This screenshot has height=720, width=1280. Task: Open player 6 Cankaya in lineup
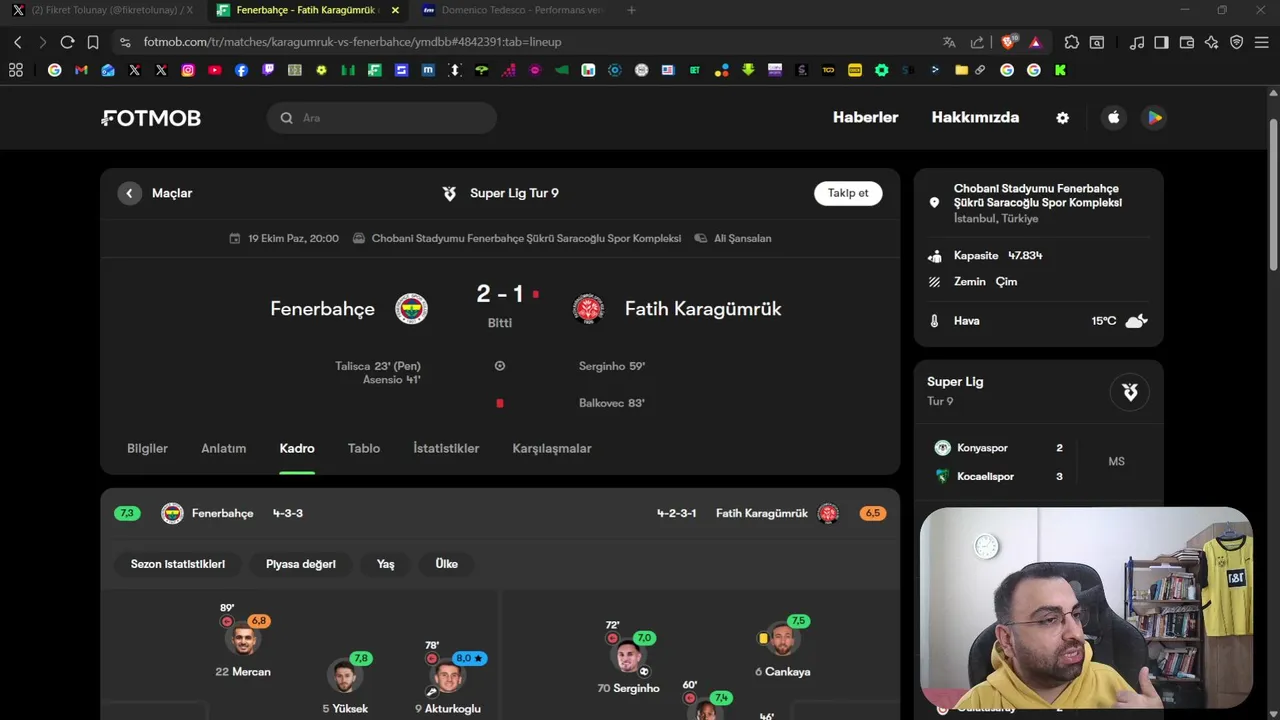click(783, 645)
